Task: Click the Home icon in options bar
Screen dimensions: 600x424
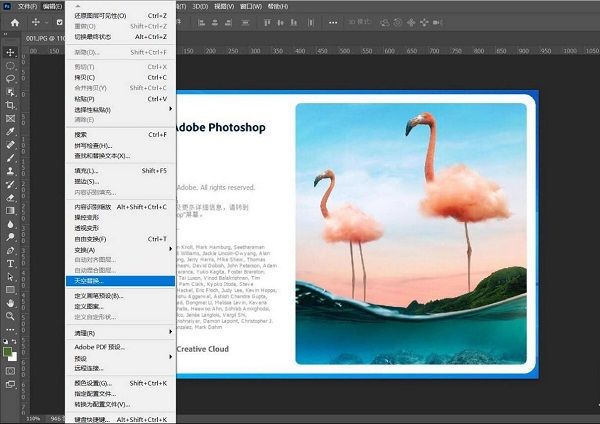Action: 14,22
